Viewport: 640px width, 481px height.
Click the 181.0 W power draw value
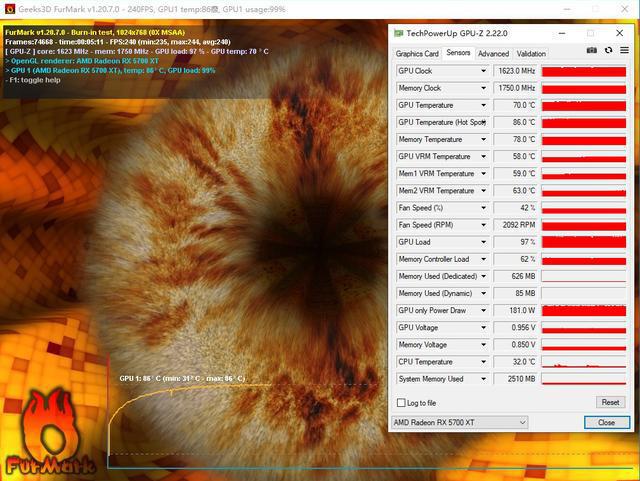pos(515,311)
